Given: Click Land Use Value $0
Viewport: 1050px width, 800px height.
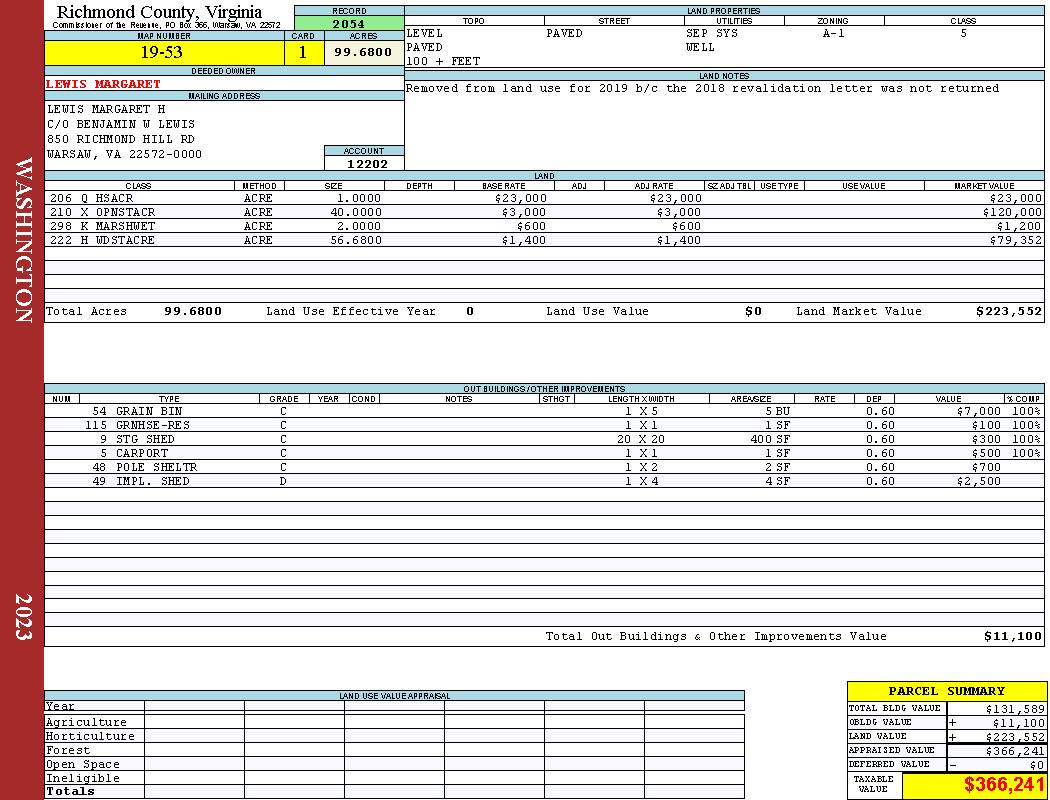Looking at the screenshot, I should point(753,311).
